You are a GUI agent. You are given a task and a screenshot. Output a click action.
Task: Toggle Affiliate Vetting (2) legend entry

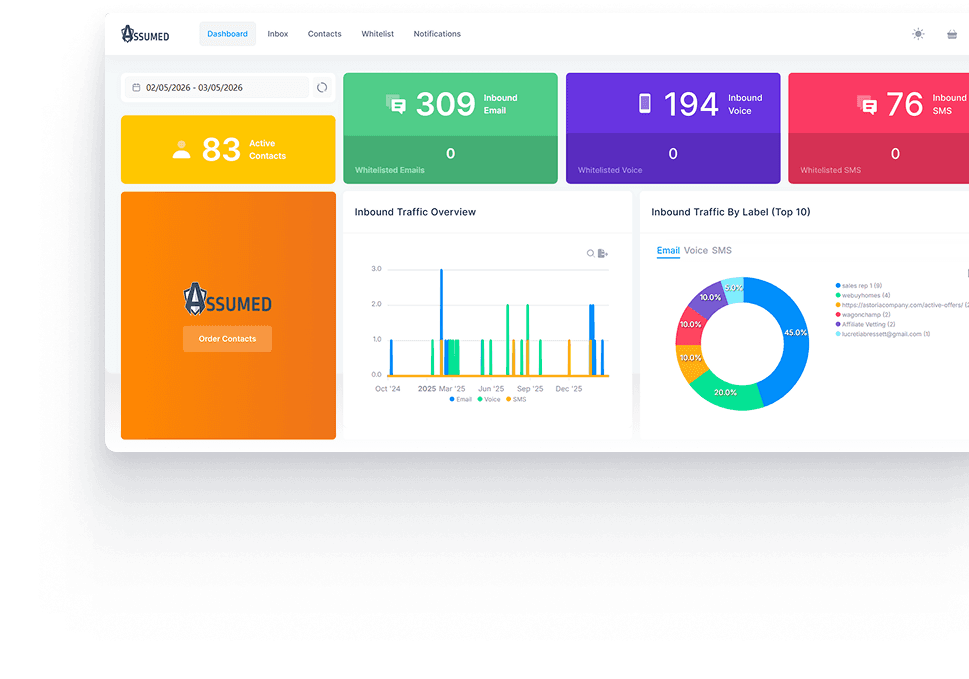865,324
